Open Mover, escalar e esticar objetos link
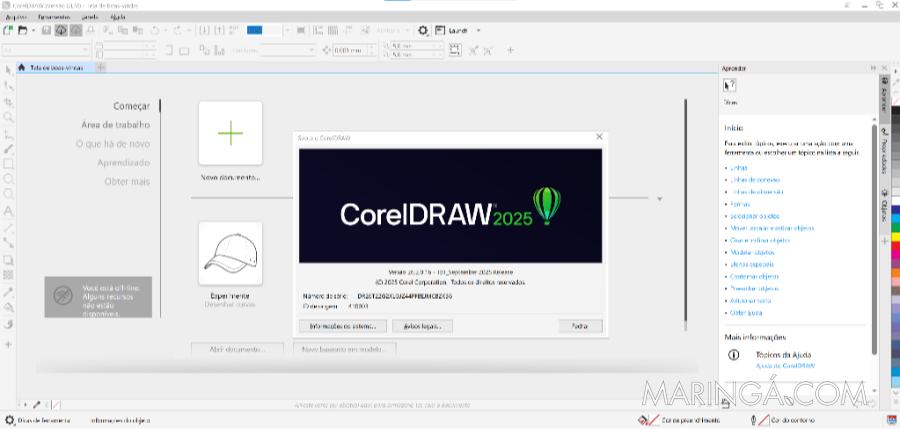Image resolution: width=900 pixels, height=429 pixels. 772,228
